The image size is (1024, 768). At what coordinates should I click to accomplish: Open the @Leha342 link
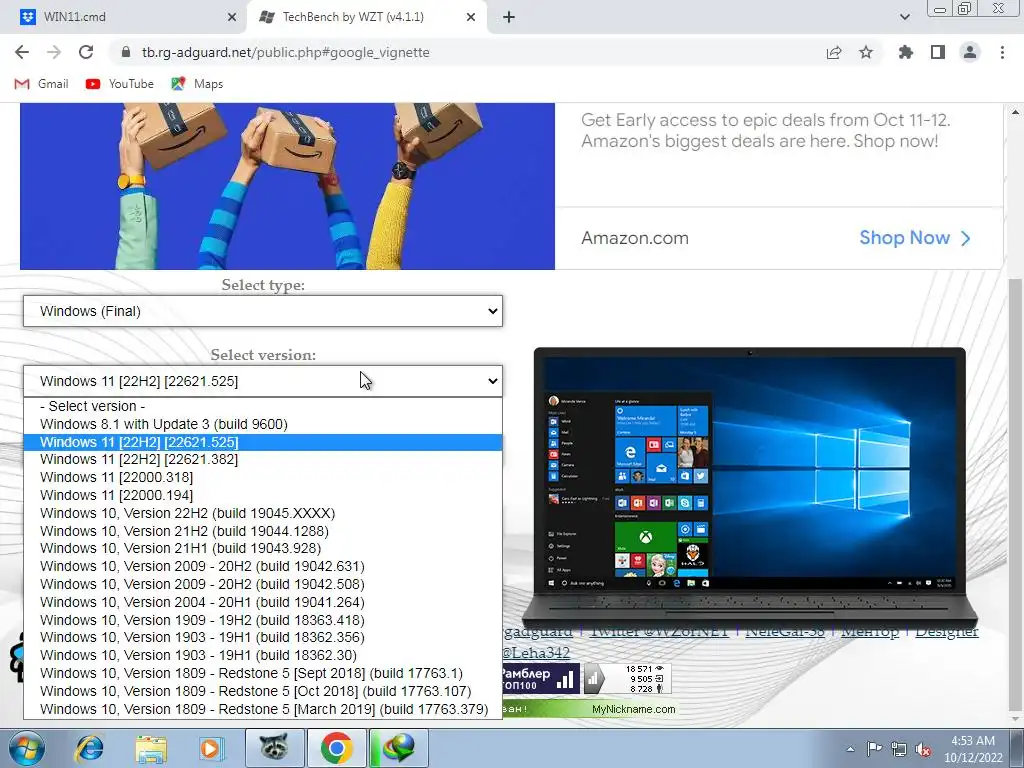pos(536,652)
